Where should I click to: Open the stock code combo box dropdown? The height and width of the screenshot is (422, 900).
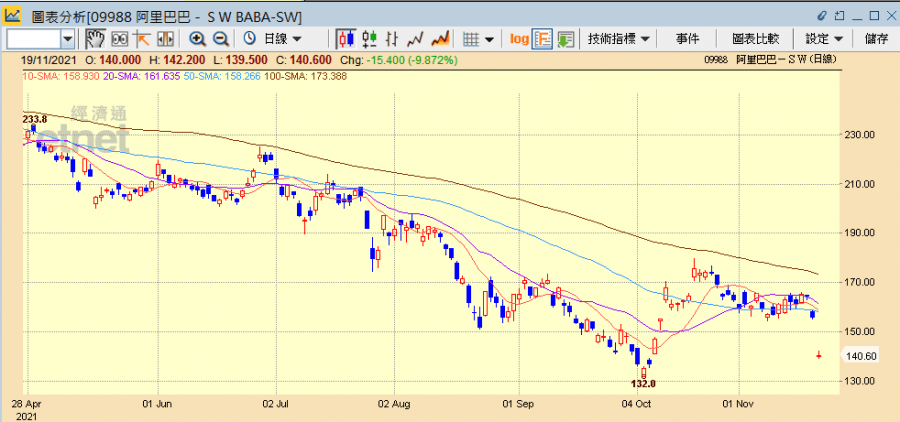(68, 39)
